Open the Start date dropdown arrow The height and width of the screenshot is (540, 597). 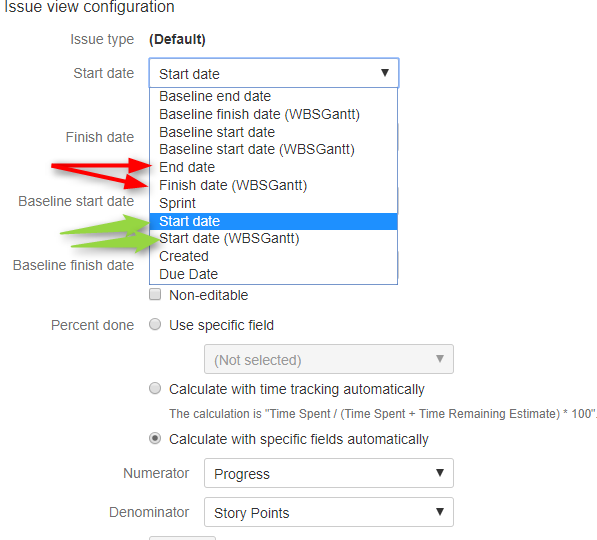pos(385,72)
